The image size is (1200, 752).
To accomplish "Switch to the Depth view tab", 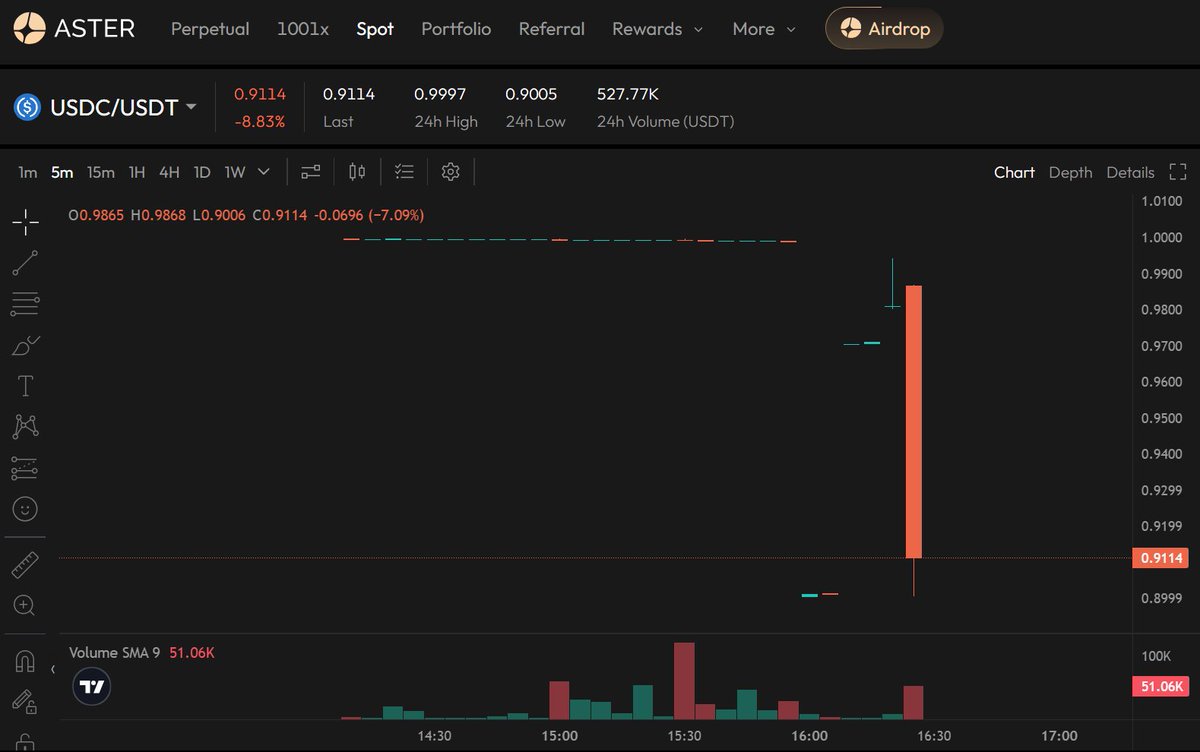I will [1070, 172].
